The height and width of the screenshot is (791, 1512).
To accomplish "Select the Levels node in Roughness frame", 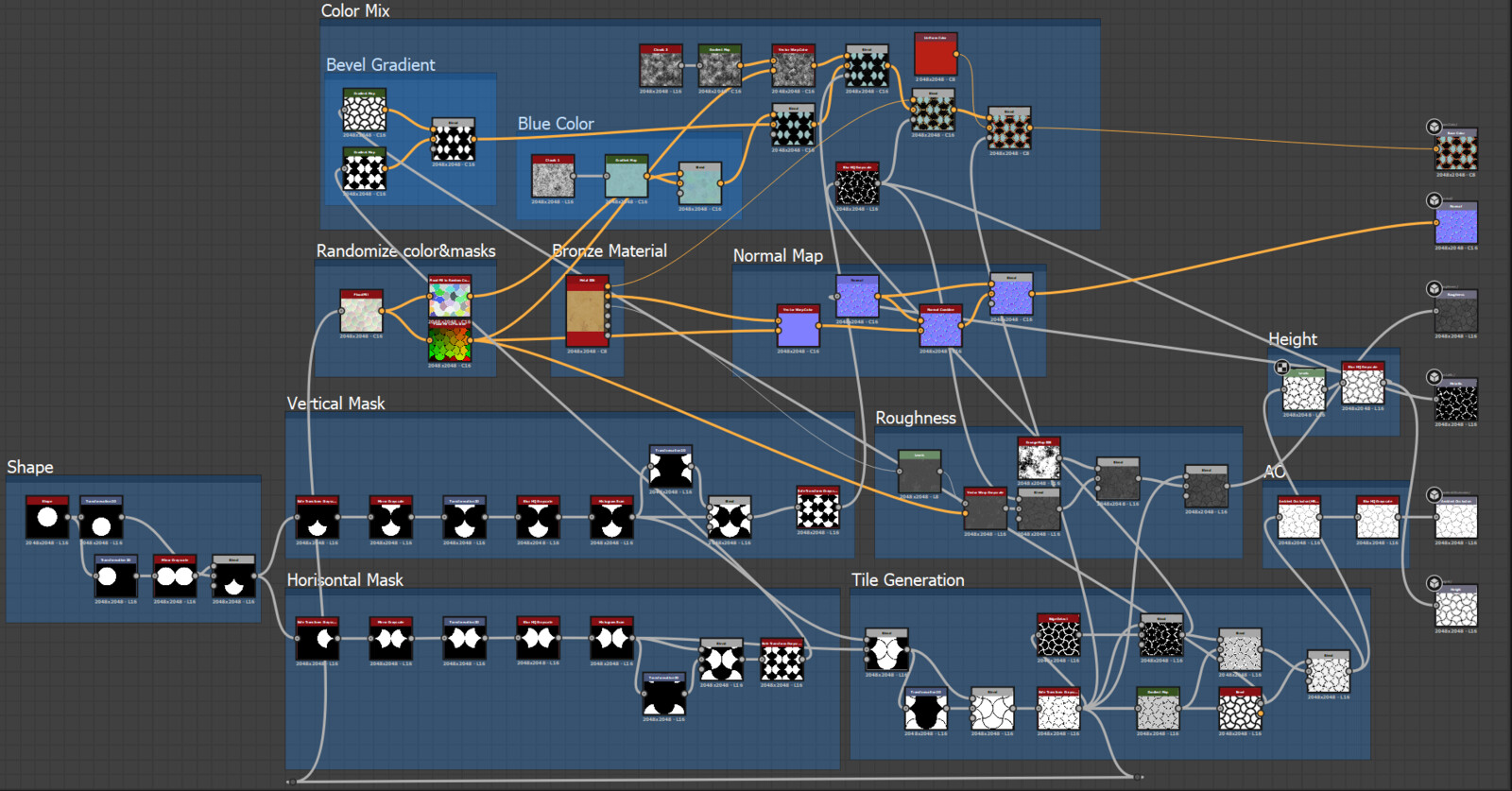I will [919, 473].
